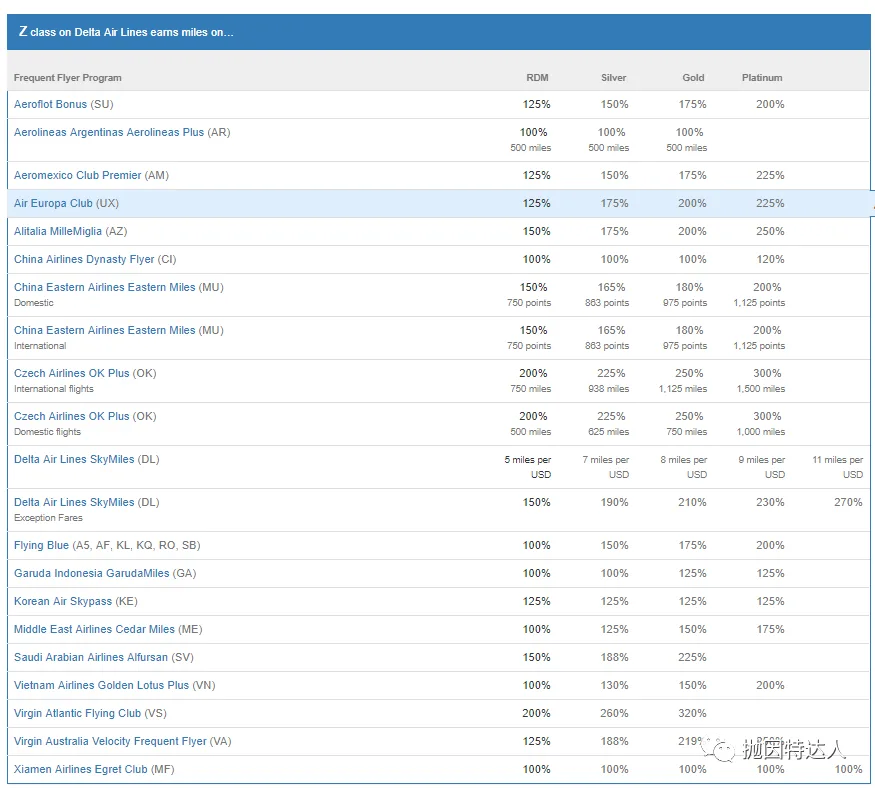The height and width of the screenshot is (788, 875).
Task: Click the 'Z class on Delta Air Lines' title
Action: (x=127, y=32)
